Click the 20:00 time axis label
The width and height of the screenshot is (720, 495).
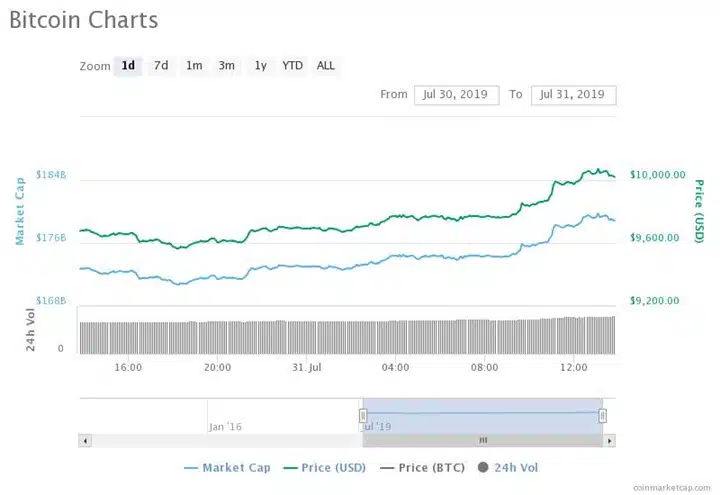(218, 368)
